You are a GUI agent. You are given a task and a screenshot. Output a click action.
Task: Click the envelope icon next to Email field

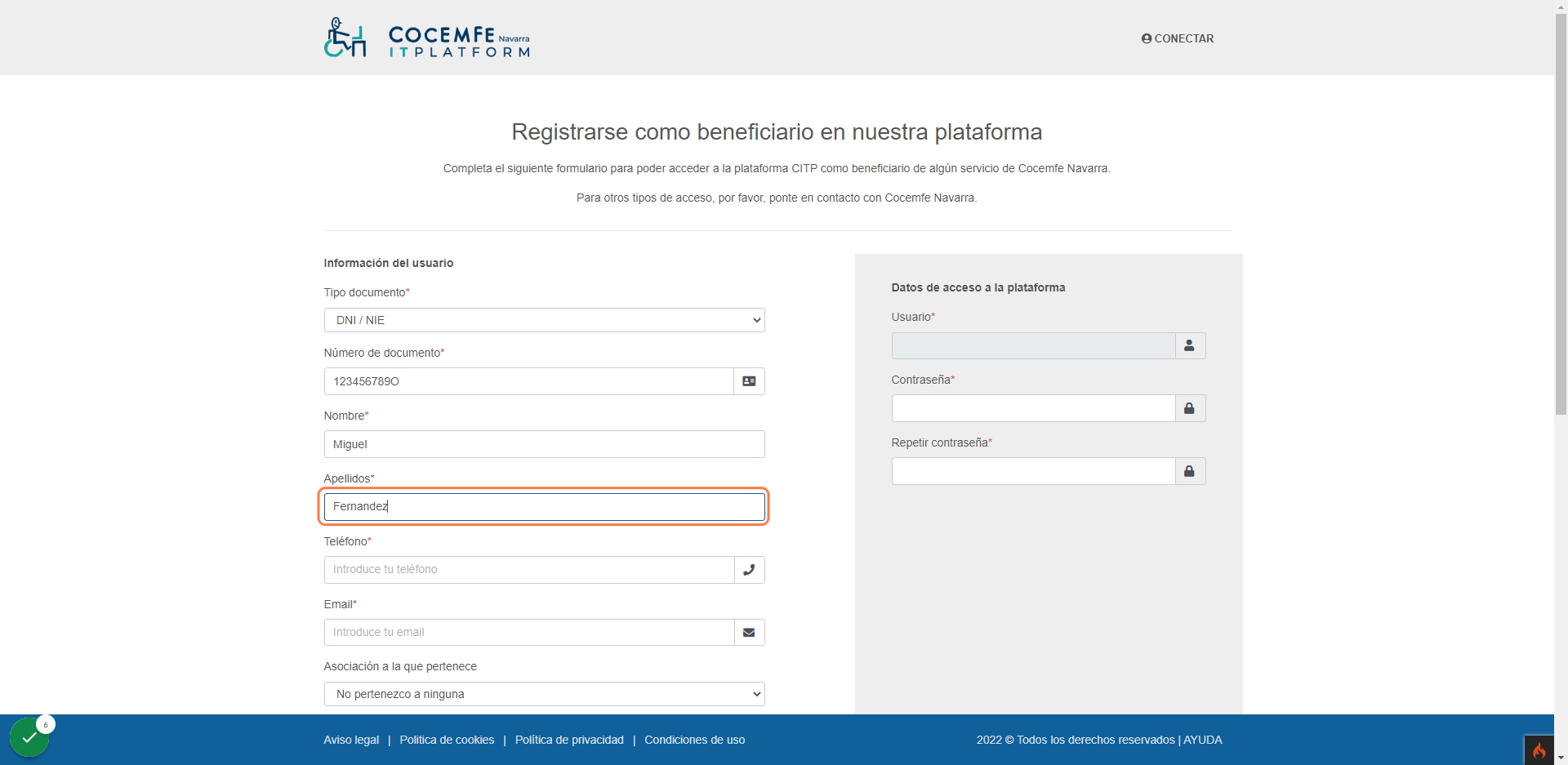749,633
